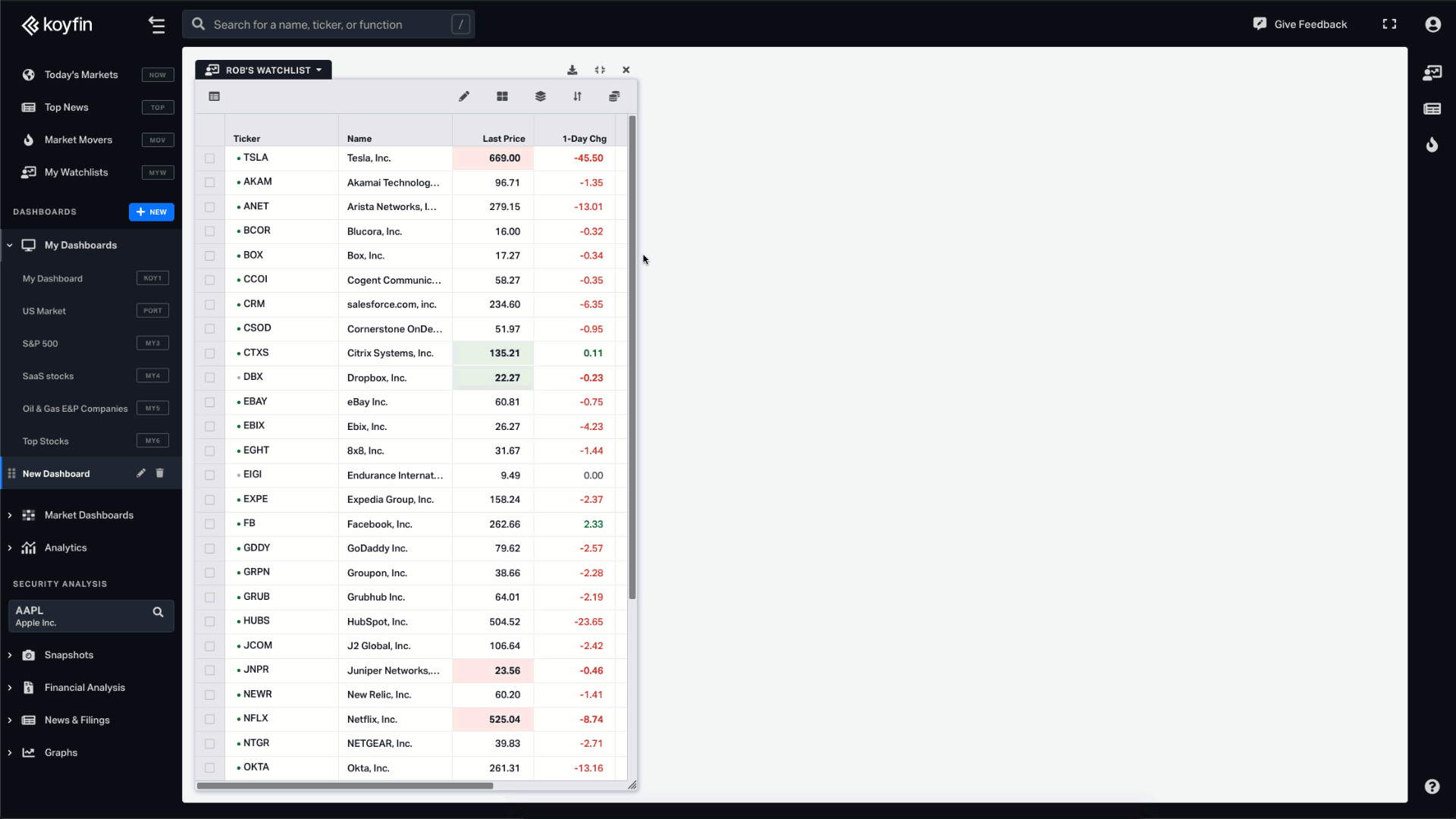Toggle checkbox for TSLA row
Viewport: 1456px width, 819px height.
pyautogui.click(x=209, y=158)
